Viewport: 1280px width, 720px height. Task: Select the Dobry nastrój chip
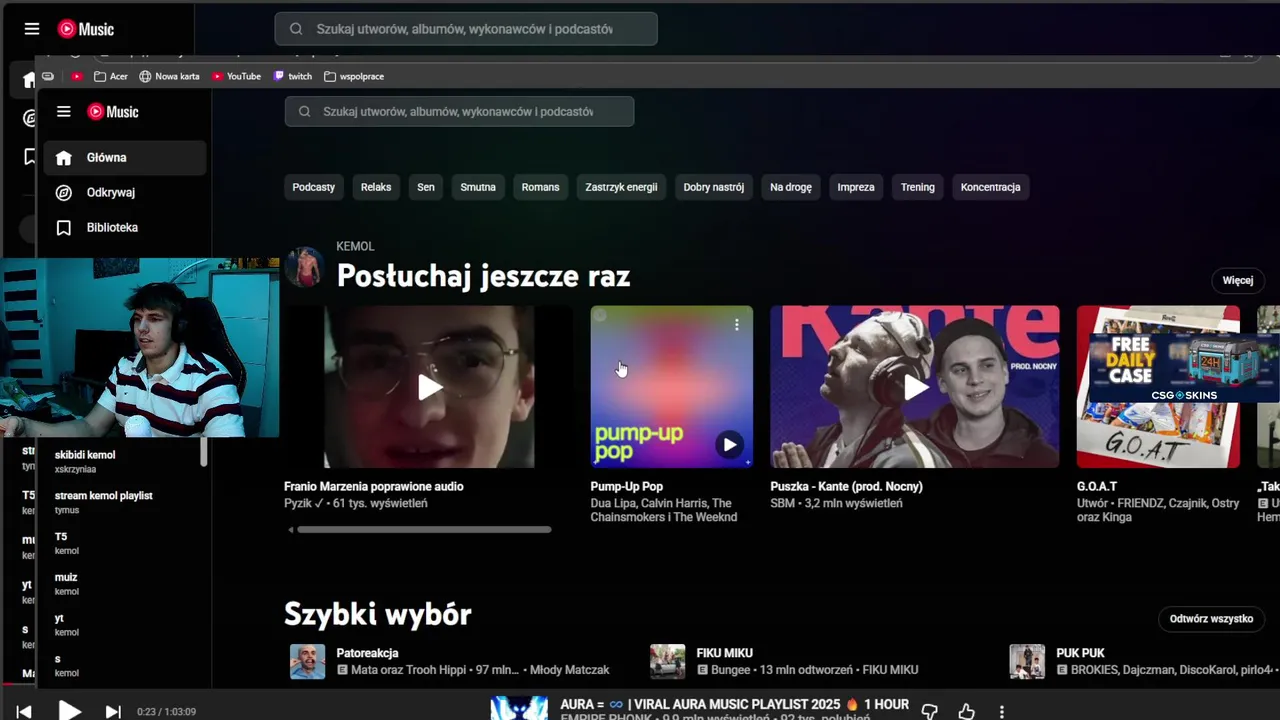point(714,187)
